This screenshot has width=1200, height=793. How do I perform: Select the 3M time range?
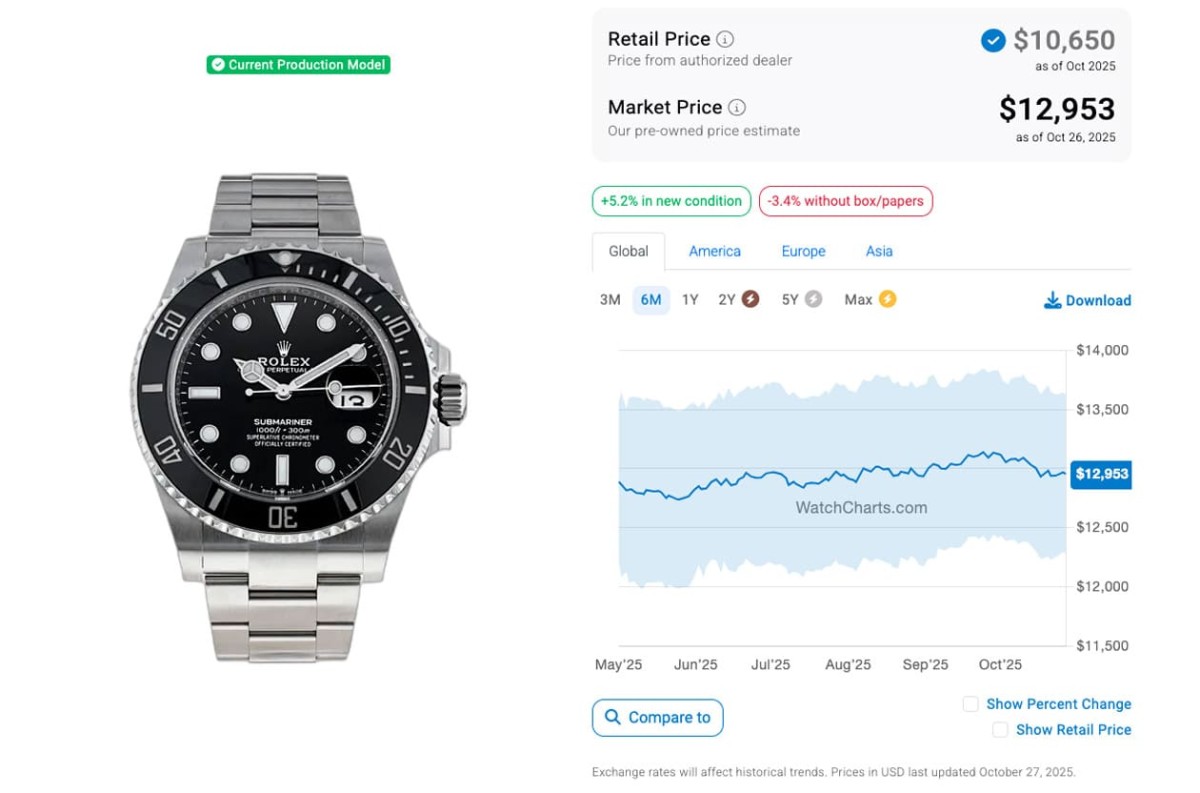tap(610, 299)
